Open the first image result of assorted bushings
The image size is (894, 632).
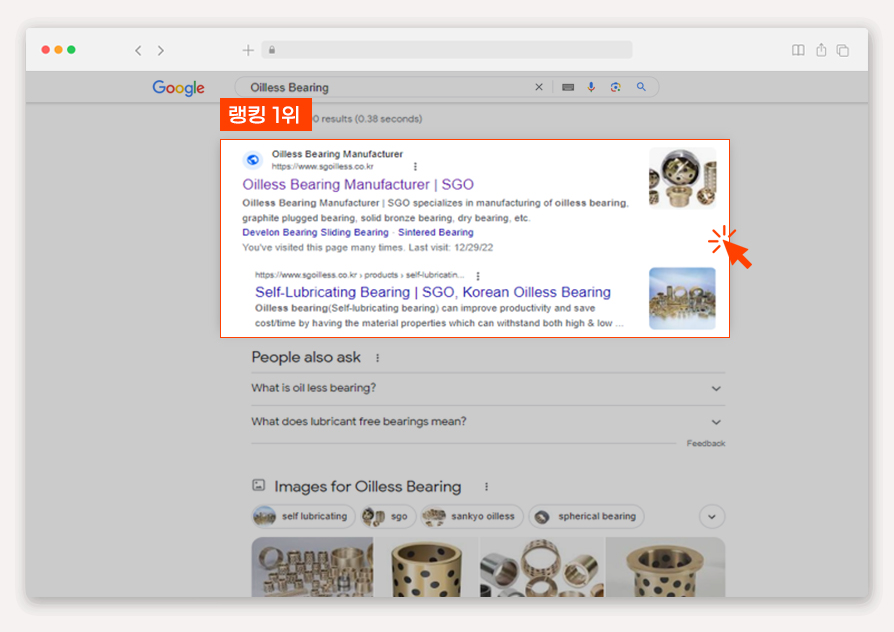312,567
